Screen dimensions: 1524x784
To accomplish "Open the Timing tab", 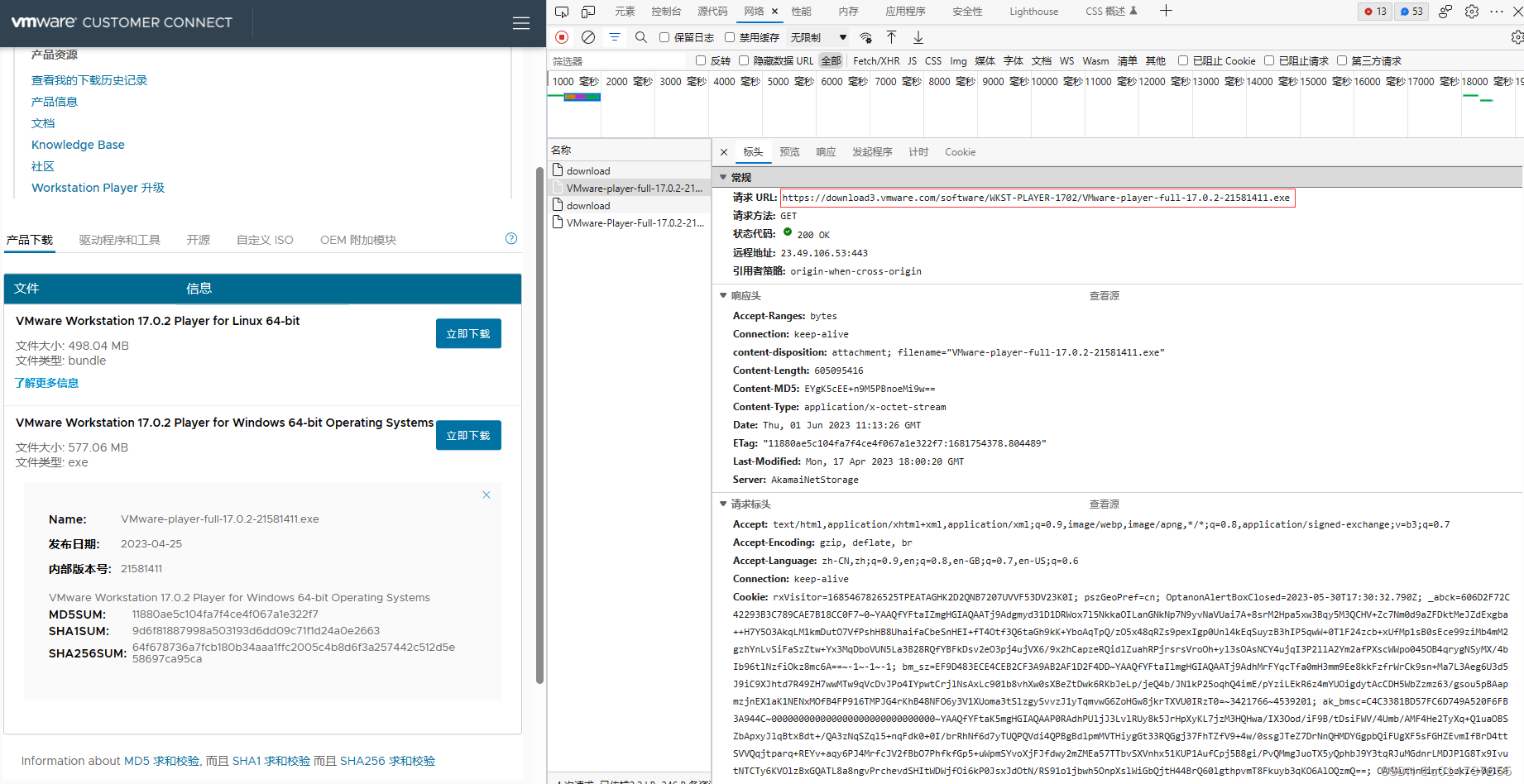I will coord(918,152).
